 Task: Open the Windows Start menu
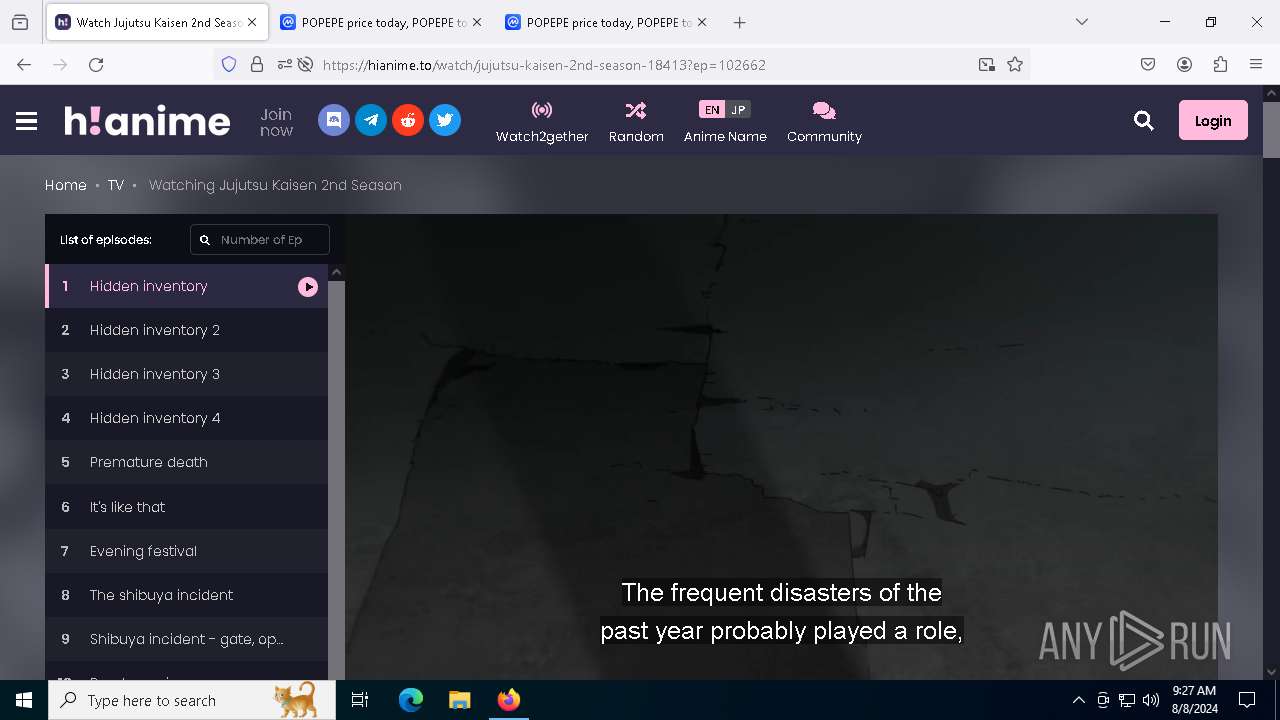coord(24,700)
